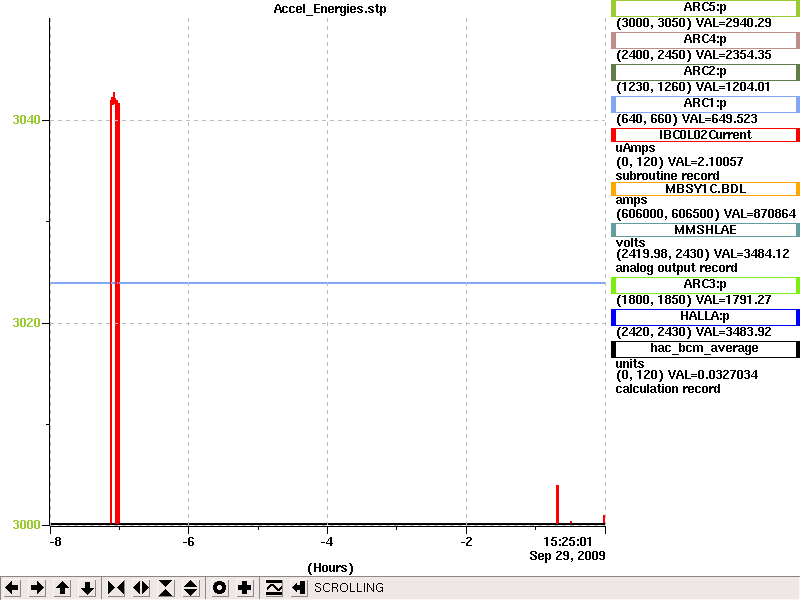The width and height of the screenshot is (800, 600).
Task: Select the ARC5:p legend label
Action: click(x=705, y=8)
